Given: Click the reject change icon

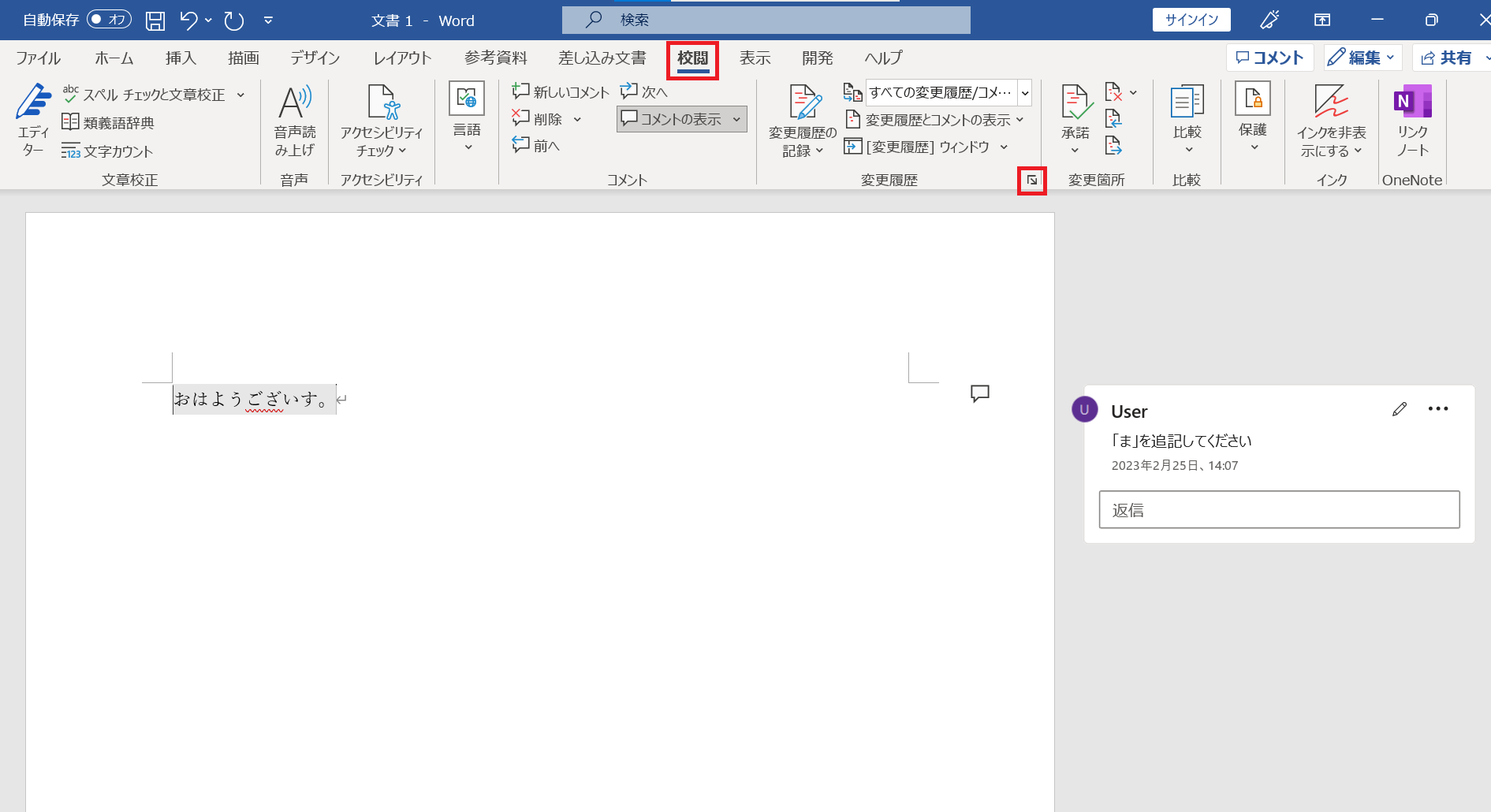Looking at the screenshot, I should 1113,92.
